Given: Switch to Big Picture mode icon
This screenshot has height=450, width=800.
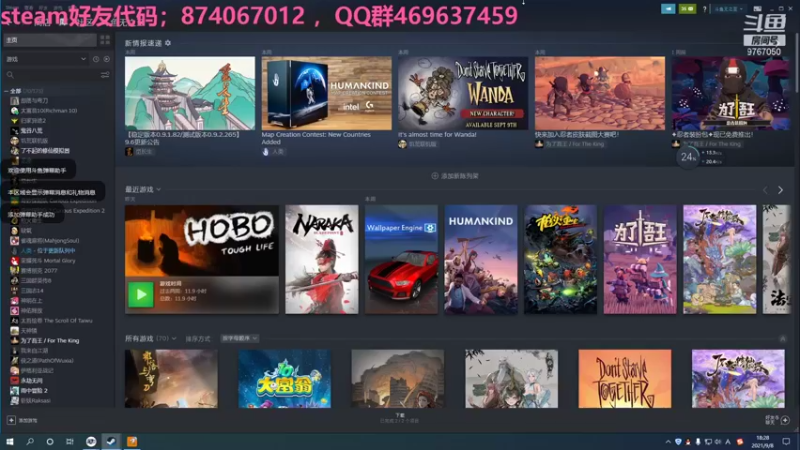Looking at the screenshot, I should coord(758,9).
